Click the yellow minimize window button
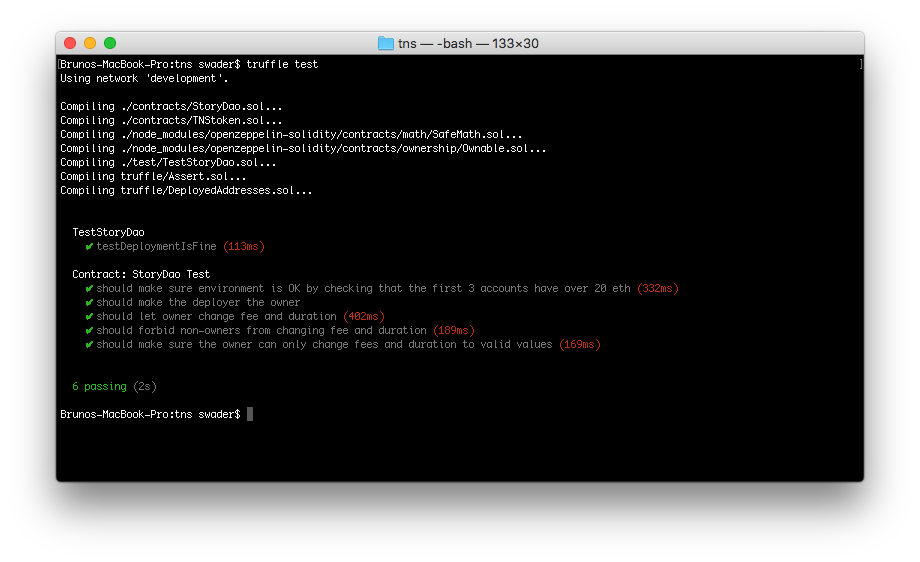Image resolution: width=920 pixels, height=562 pixels. (90, 43)
